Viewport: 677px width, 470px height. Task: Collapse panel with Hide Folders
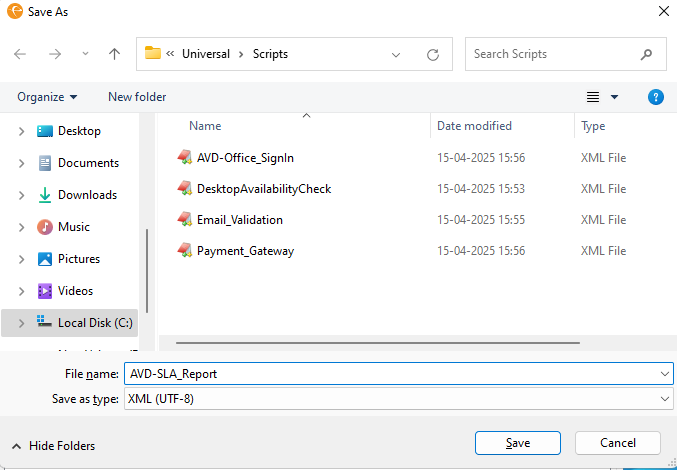(x=54, y=446)
